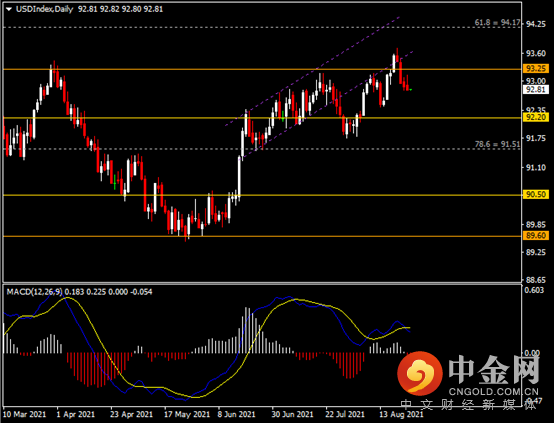
Task: Click the USDIndex chart dropdown triangle
Action: 8,9
